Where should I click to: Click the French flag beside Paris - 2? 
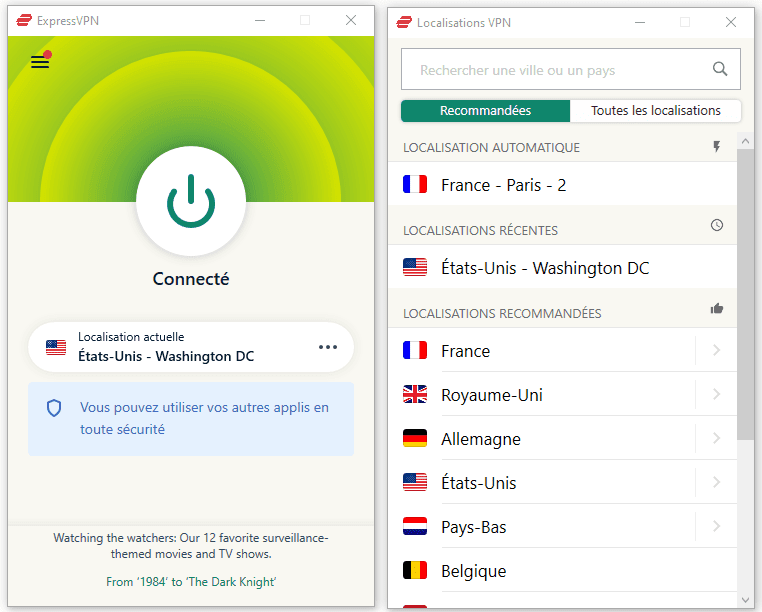point(415,184)
